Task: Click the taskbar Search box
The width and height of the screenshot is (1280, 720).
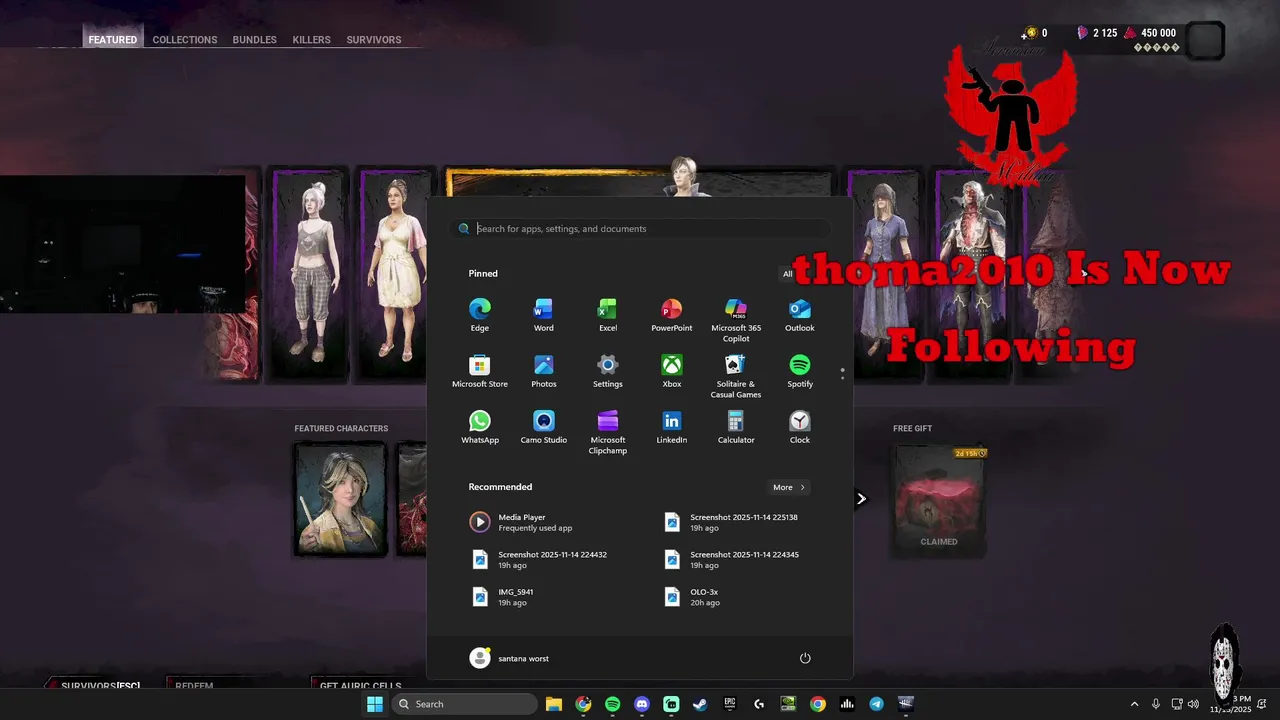Action: click(465, 704)
